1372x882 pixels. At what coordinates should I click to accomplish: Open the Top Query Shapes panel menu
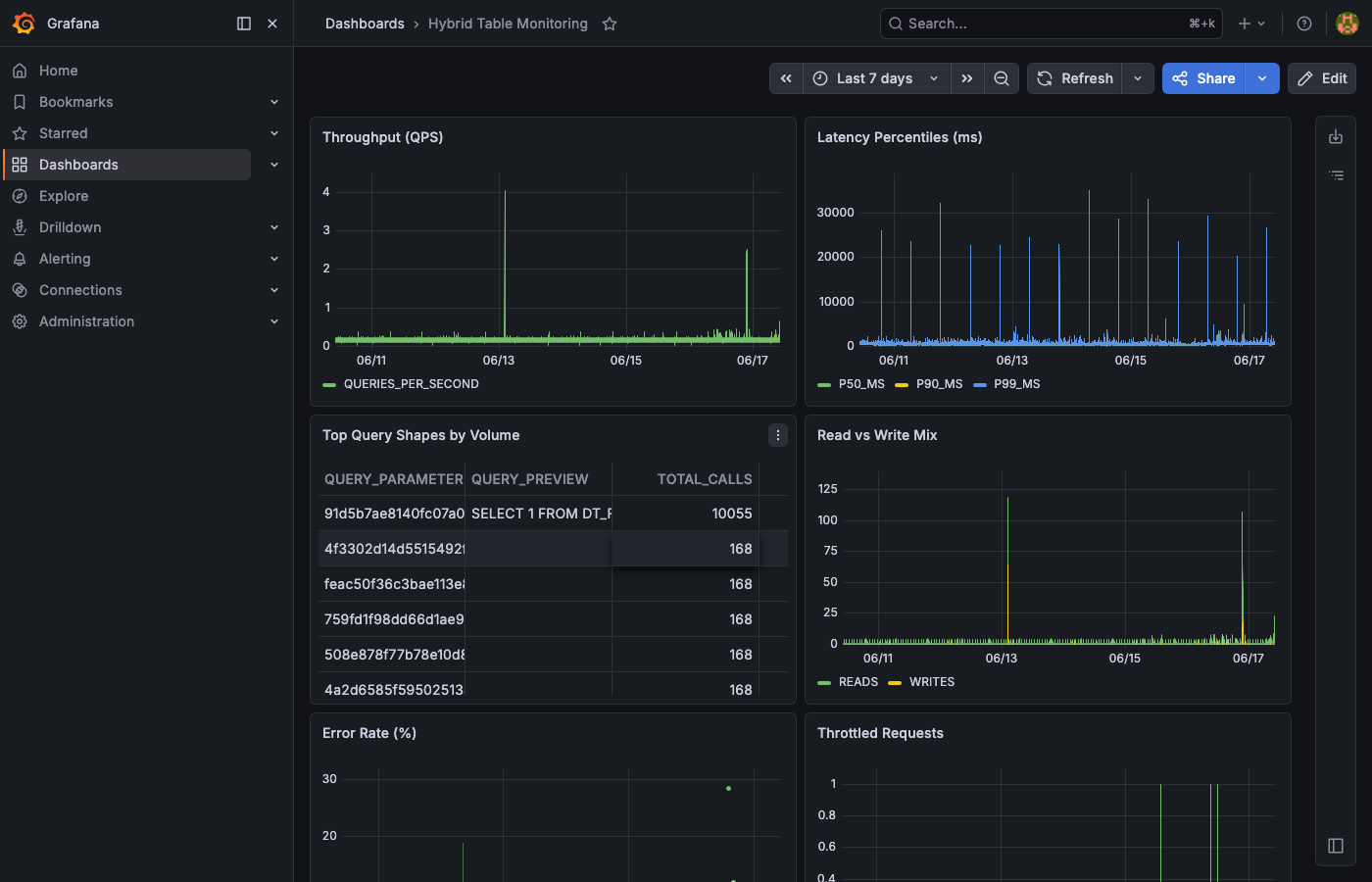coord(778,435)
